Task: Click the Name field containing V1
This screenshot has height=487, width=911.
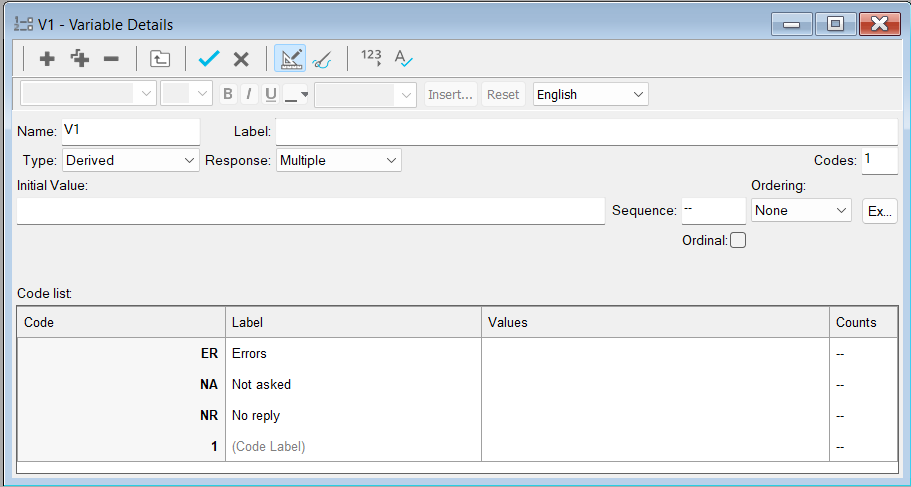Action: tap(131, 131)
